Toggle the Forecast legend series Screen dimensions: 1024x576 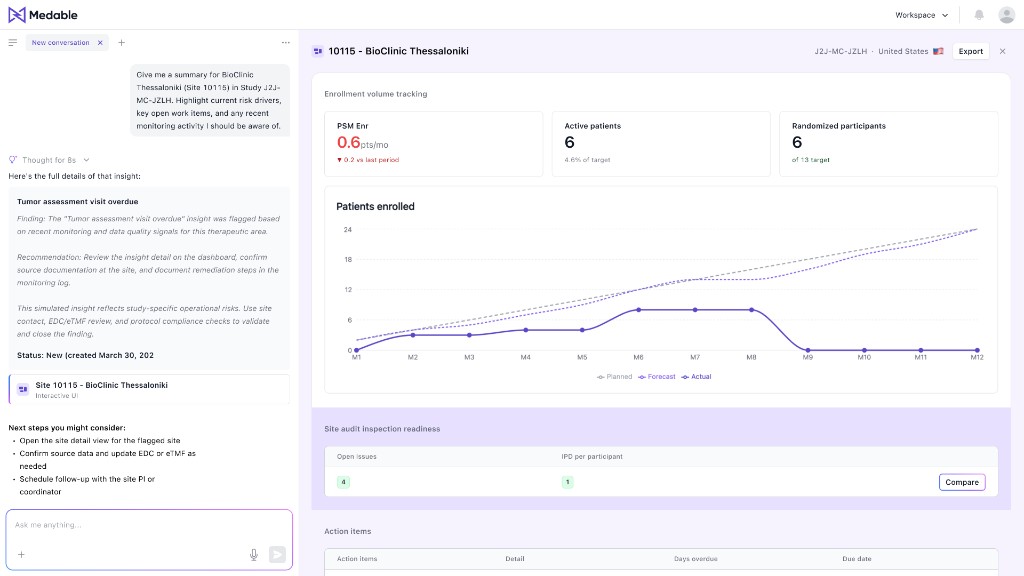[x=657, y=377]
